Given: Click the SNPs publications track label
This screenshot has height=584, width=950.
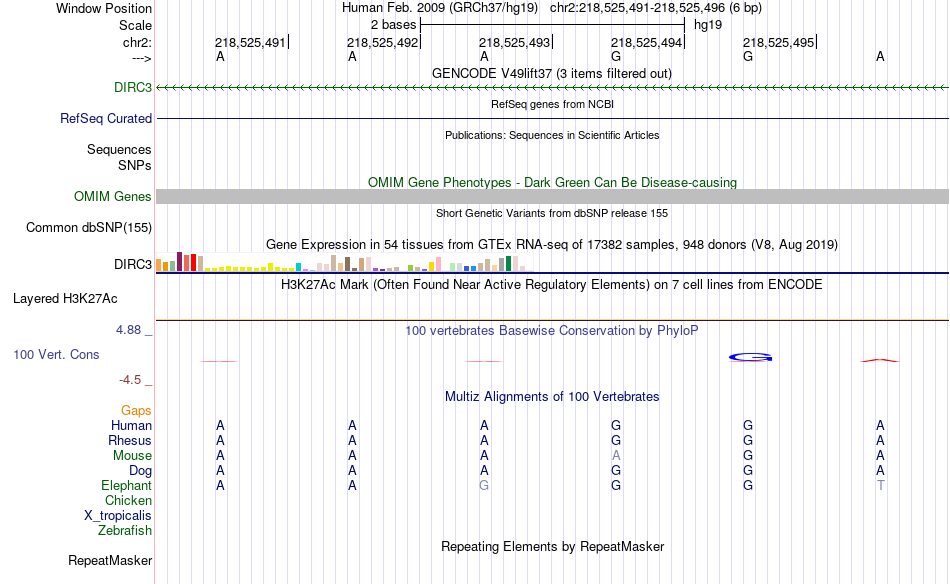Looking at the screenshot, I should [x=135, y=165].
